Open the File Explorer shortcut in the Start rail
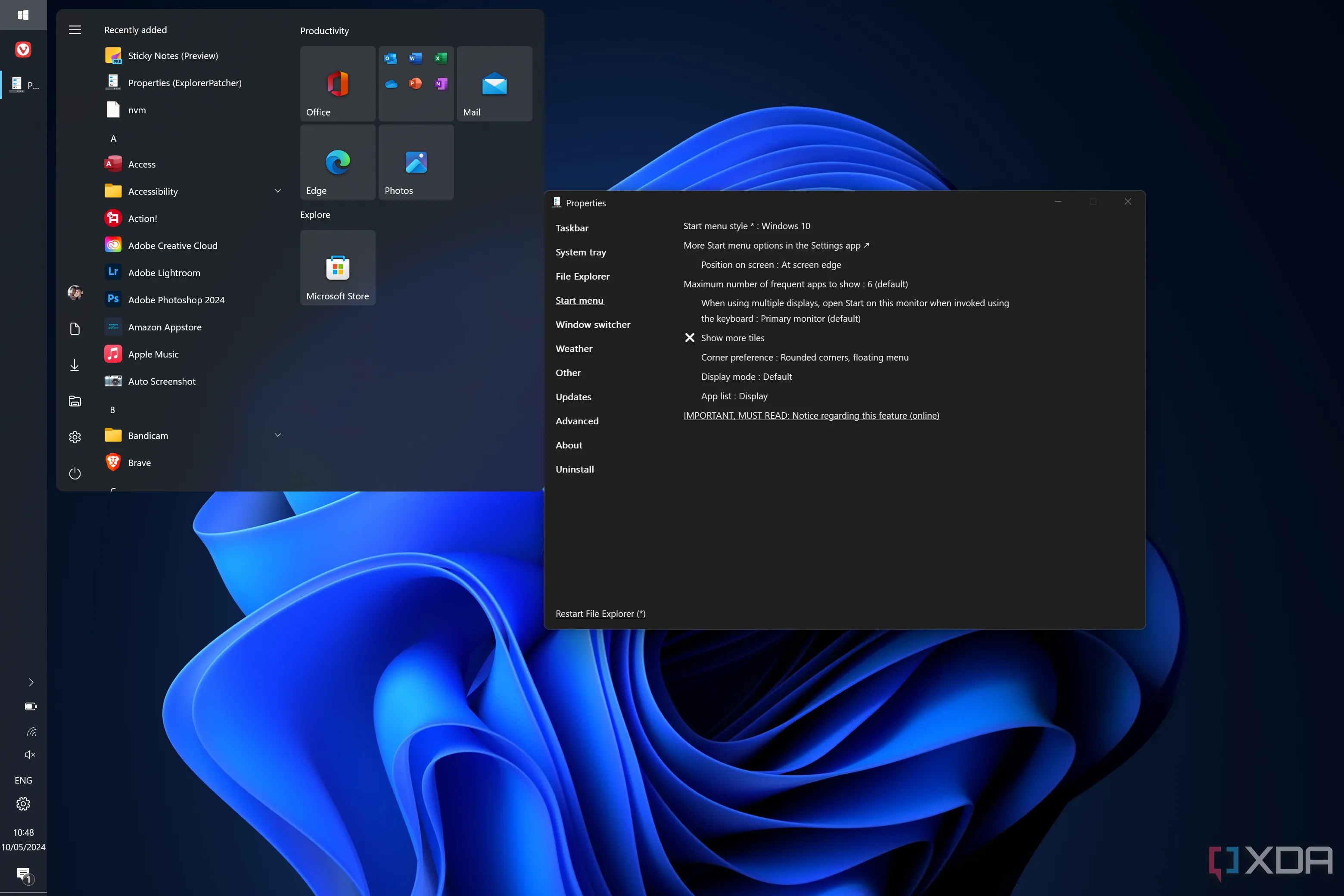Viewport: 1344px width, 896px height. pos(75,401)
